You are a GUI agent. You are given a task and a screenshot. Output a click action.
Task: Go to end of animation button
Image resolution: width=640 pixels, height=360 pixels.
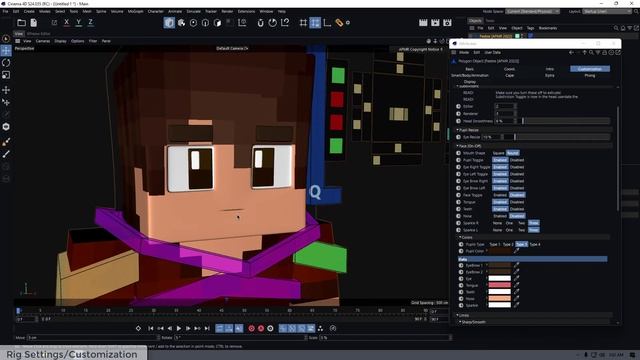coord(207,328)
